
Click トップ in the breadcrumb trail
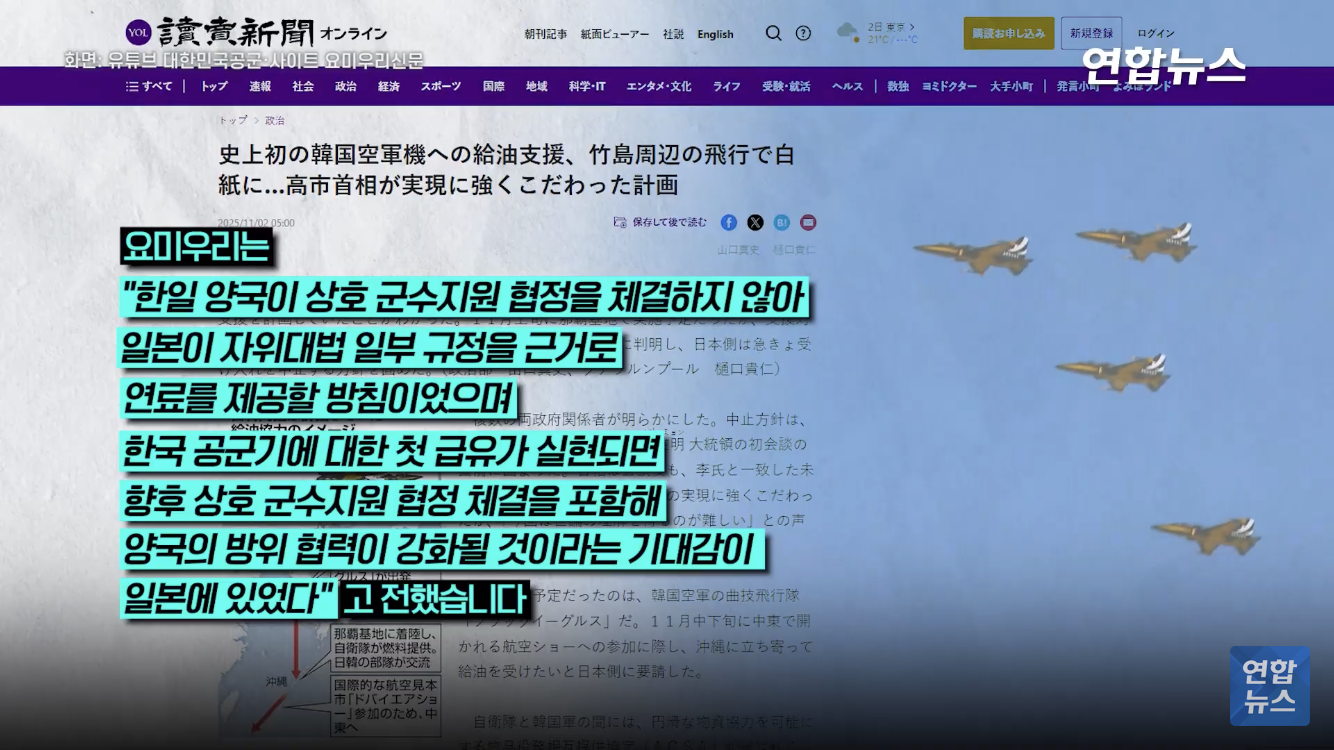(233, 120)
